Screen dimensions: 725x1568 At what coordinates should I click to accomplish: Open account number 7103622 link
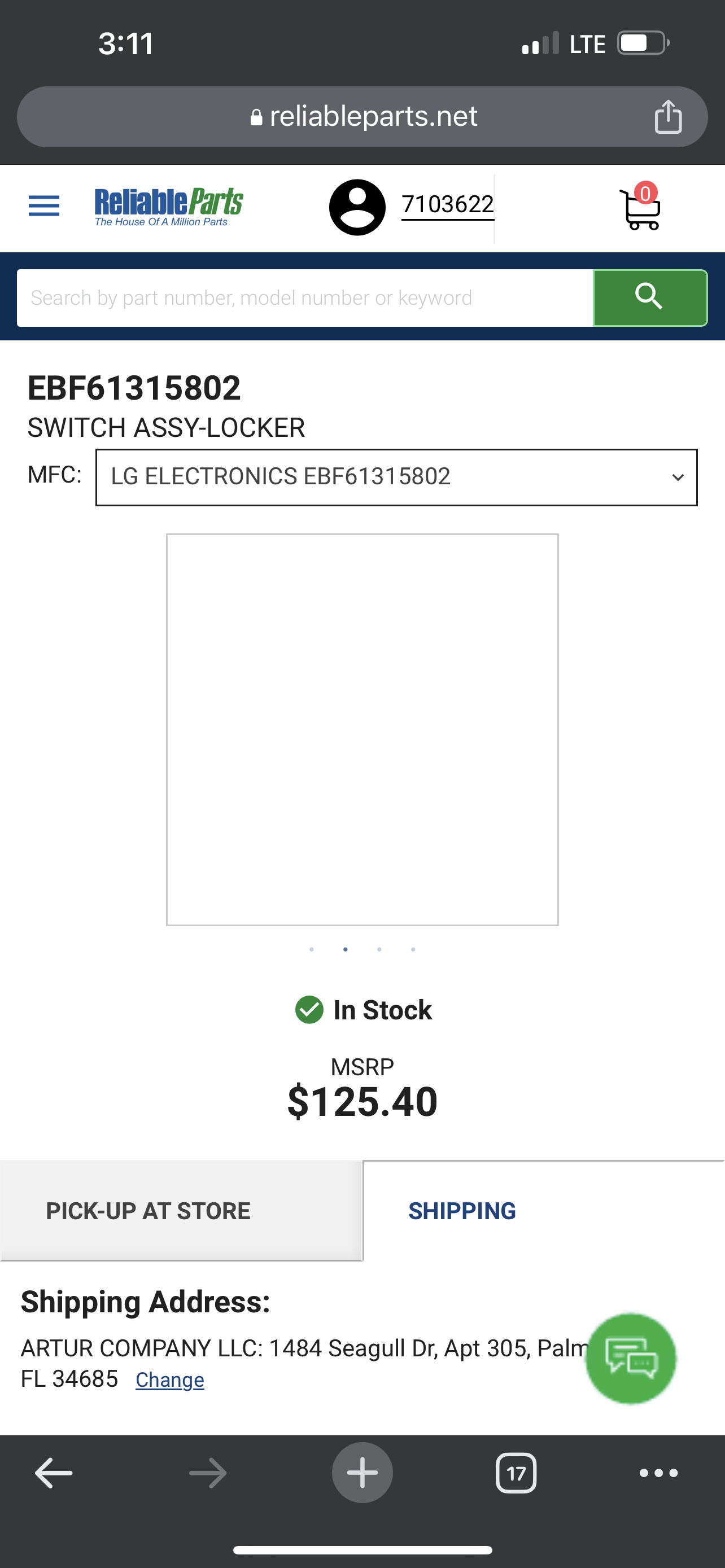[x=447, y=204]
